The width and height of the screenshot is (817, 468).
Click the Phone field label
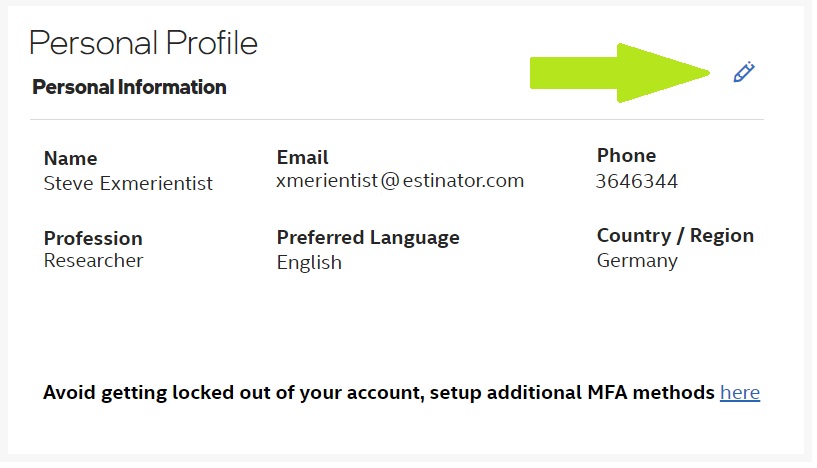tap(626, 155)
